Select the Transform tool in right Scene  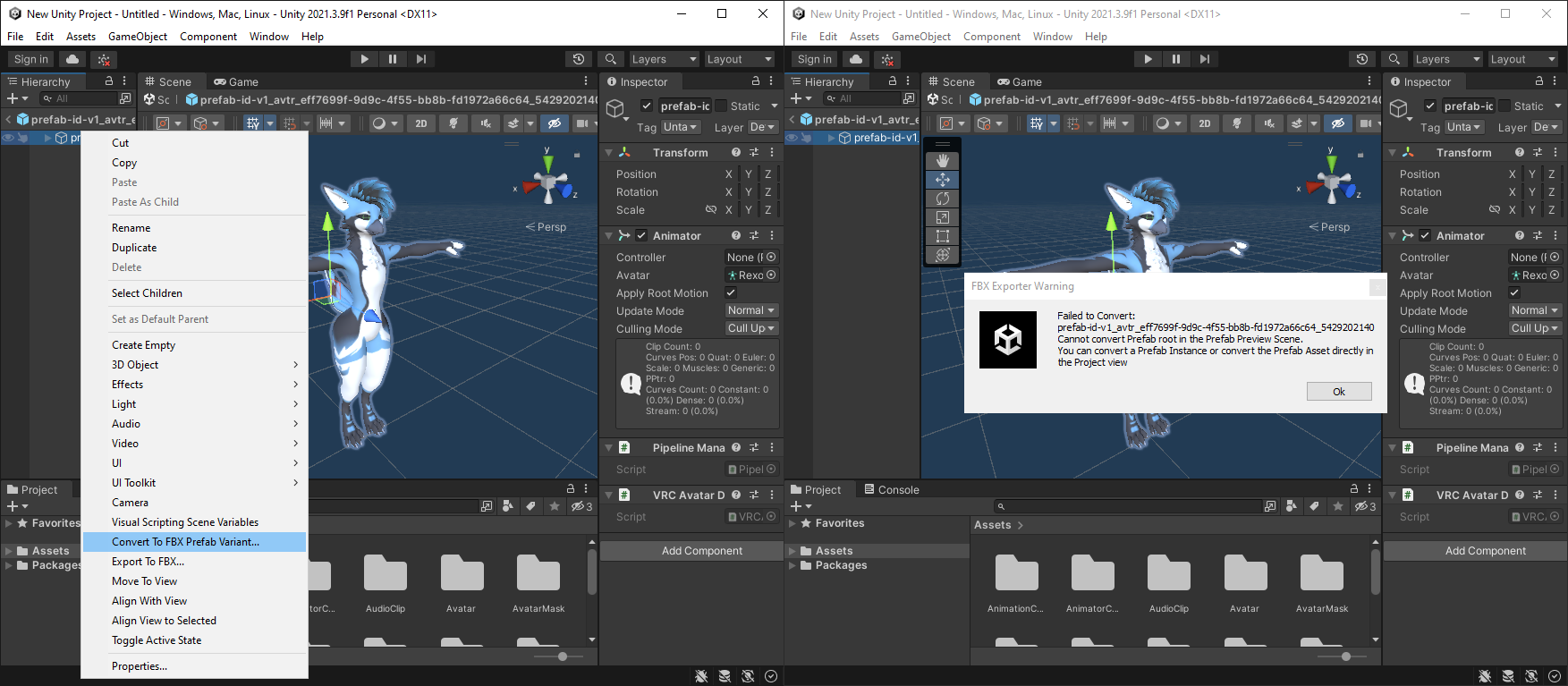click(943, 255)
